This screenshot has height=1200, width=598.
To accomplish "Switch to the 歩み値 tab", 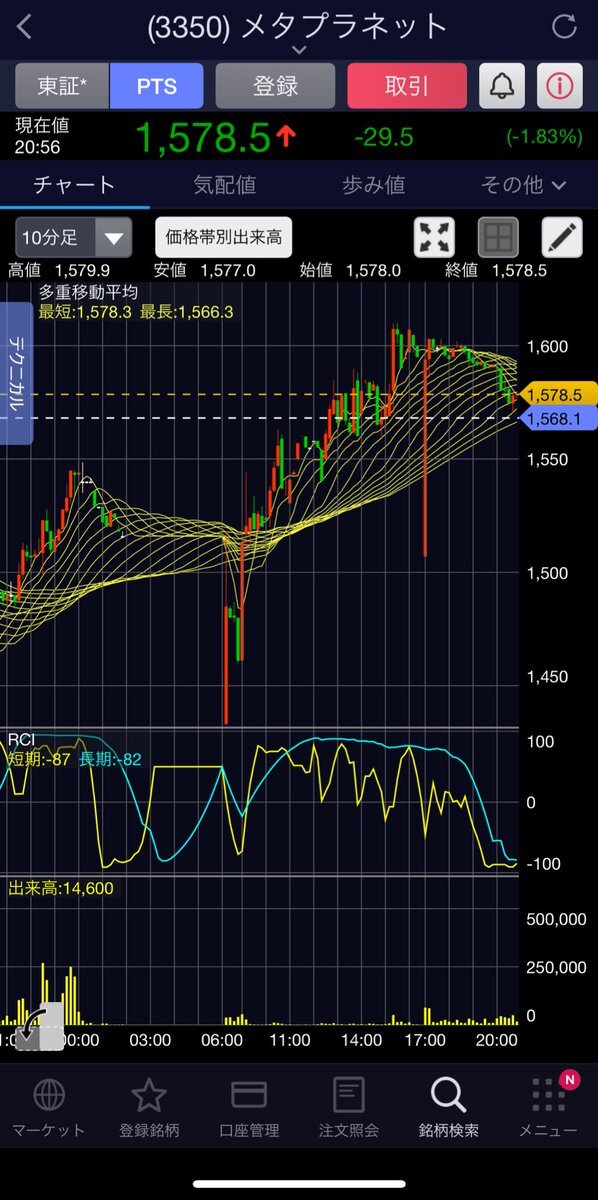I will 373,184.
